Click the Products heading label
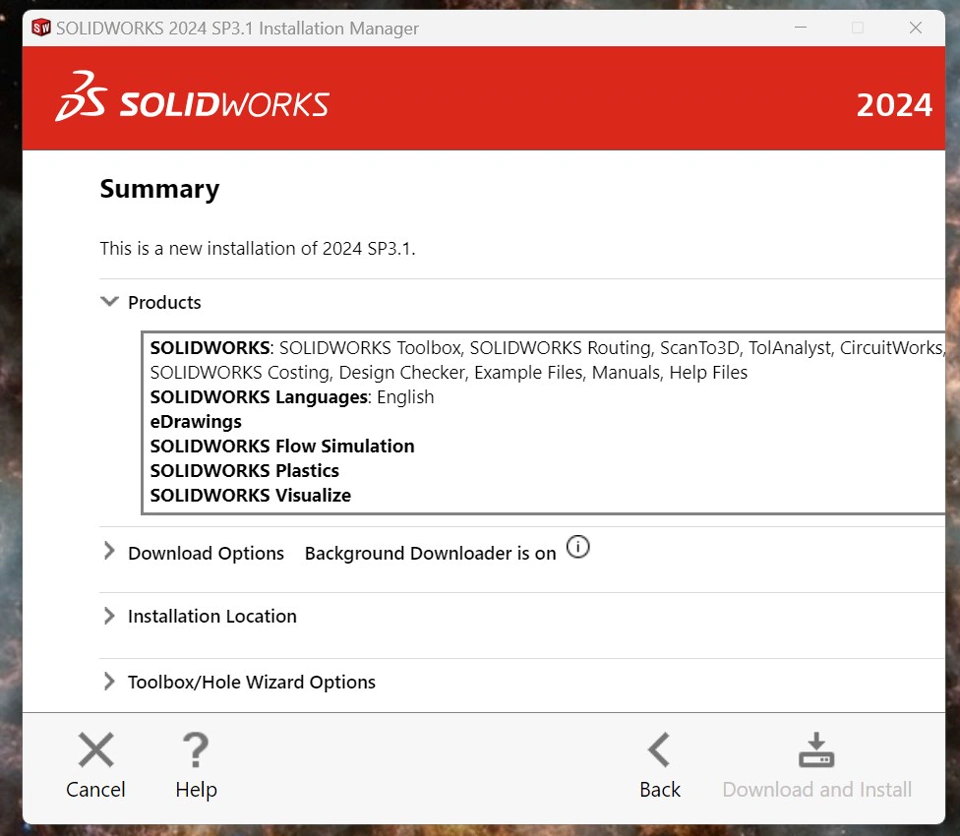 pyautogui.click(x=164, y=303)
